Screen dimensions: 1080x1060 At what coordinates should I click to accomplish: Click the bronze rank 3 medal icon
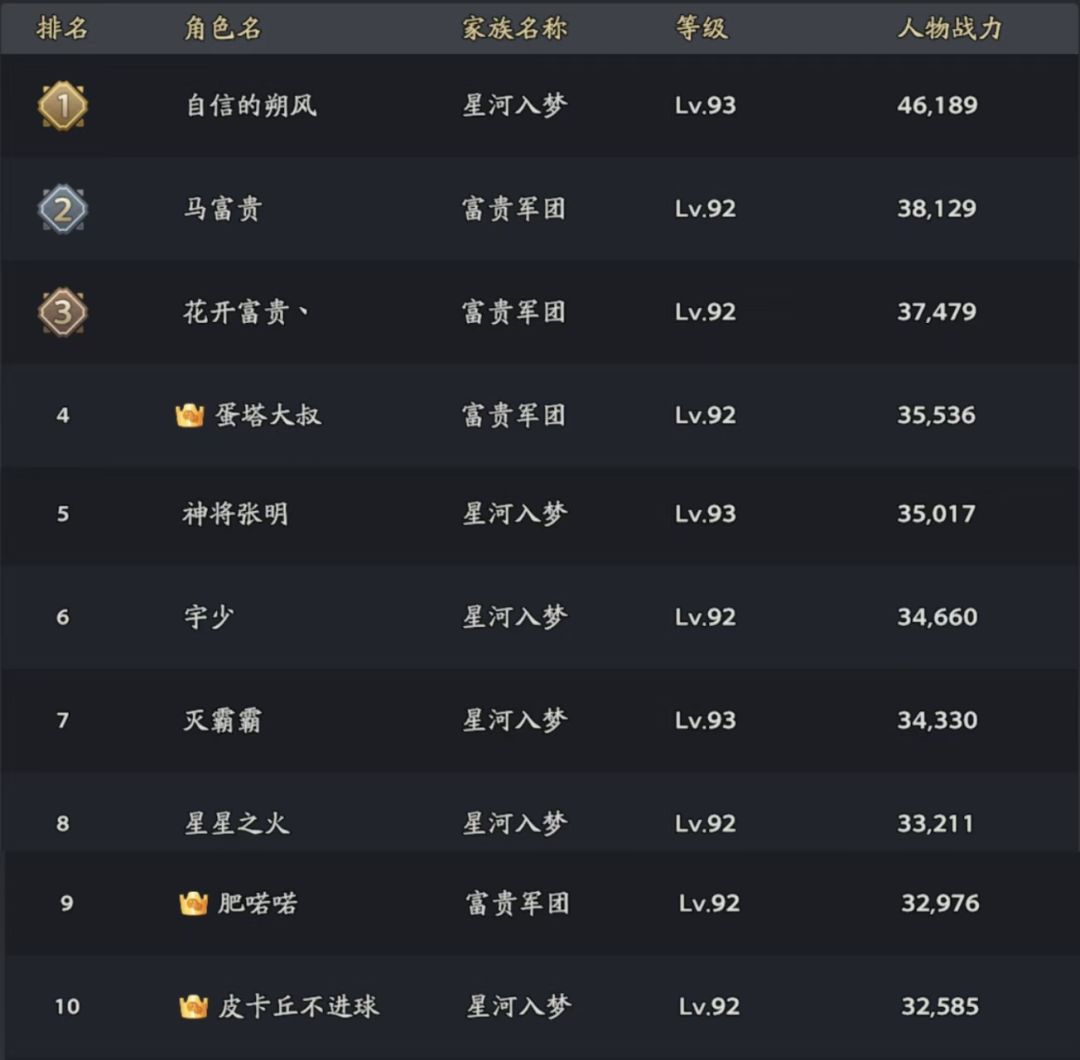pyautogui.click(x=63, y=312)
